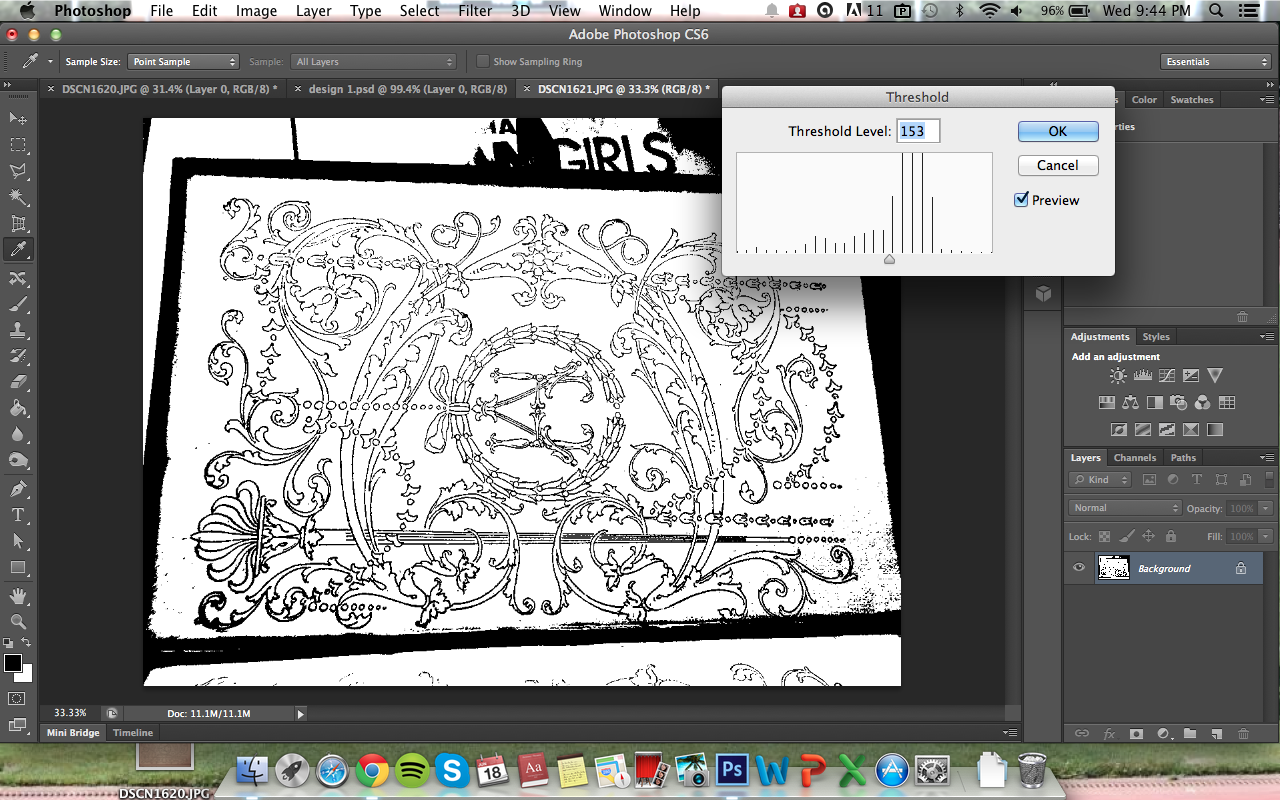Open the layer filter Kind dropdown

tap(1100, 479)
